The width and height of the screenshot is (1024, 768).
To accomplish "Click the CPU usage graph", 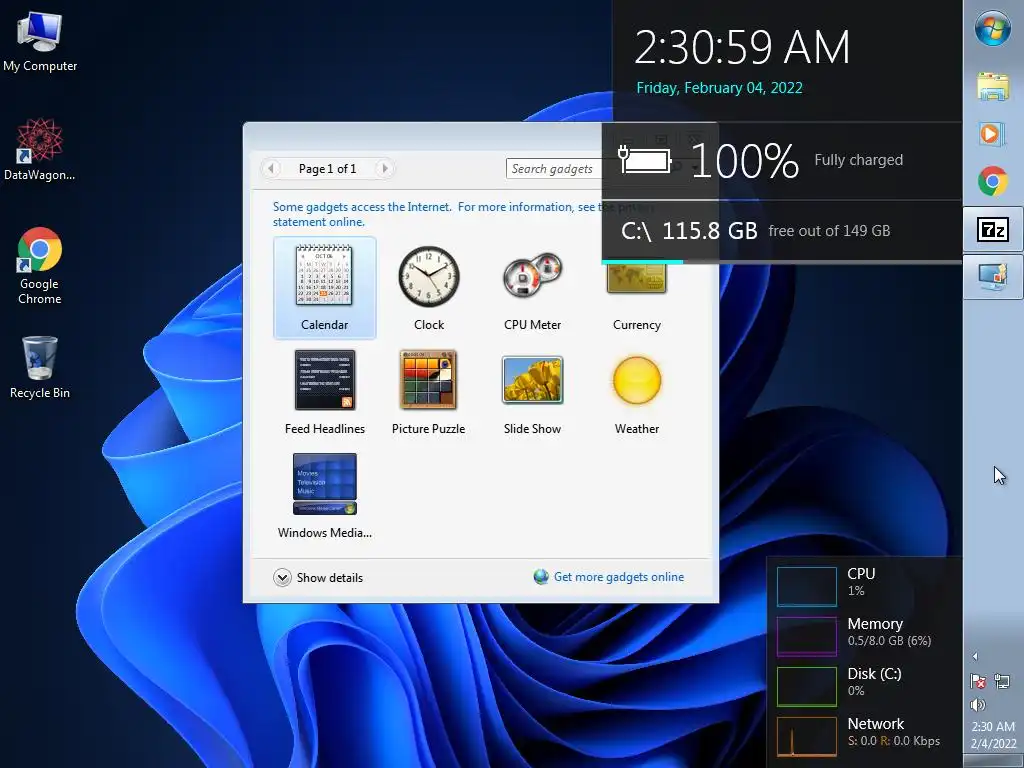I will pos(807,586).
